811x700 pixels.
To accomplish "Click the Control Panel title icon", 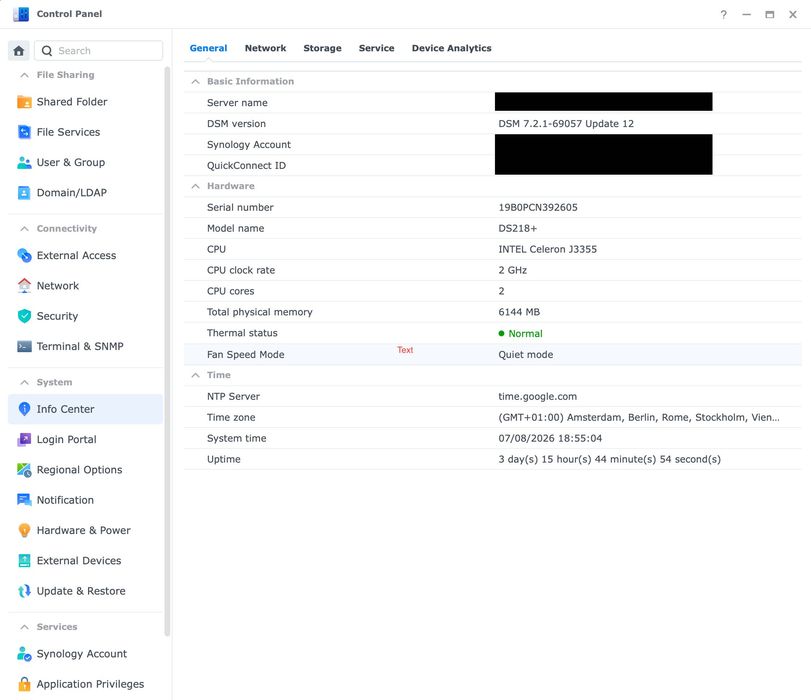I will pyautogui.click(x=21, y=14).
